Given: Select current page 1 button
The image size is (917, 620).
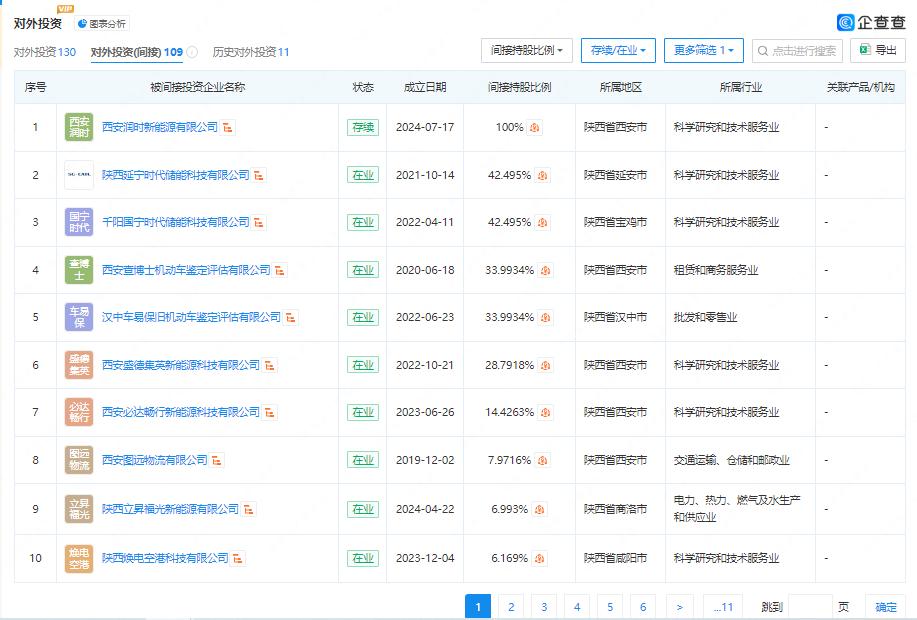Looking at the screenshot, I should coord(478,607).
